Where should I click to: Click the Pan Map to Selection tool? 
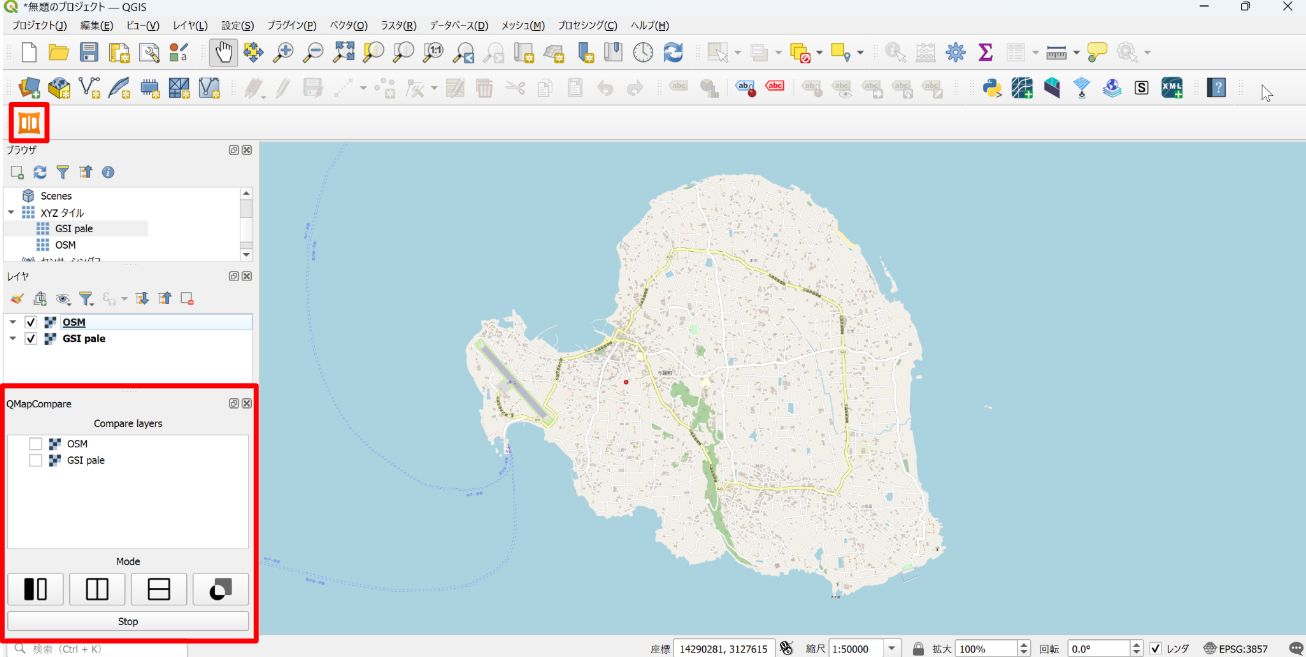tap(253, 52)
